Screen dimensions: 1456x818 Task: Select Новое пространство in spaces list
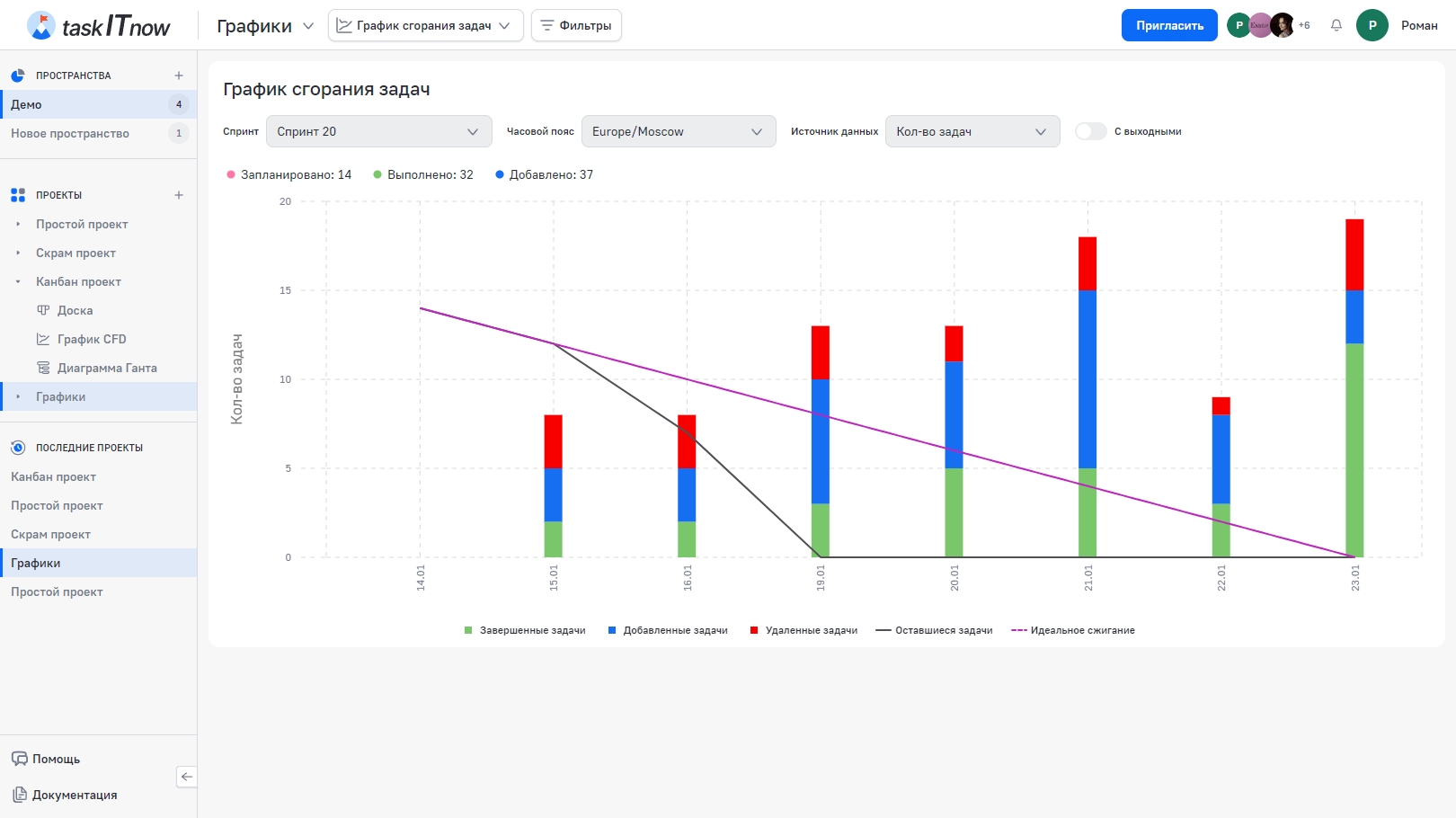point(70,133)
